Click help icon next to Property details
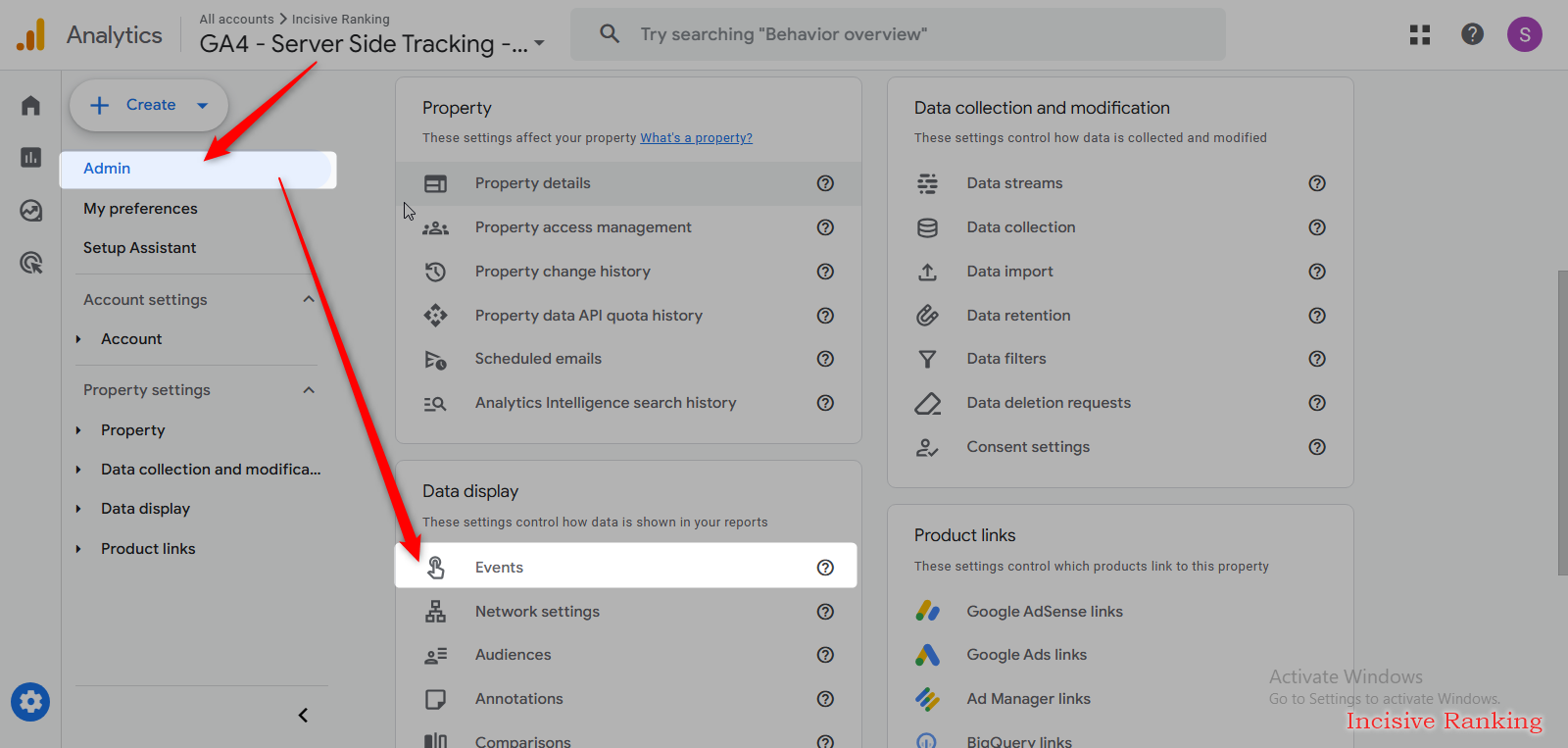The image size is (1568, 748). (x=825, y=183)
